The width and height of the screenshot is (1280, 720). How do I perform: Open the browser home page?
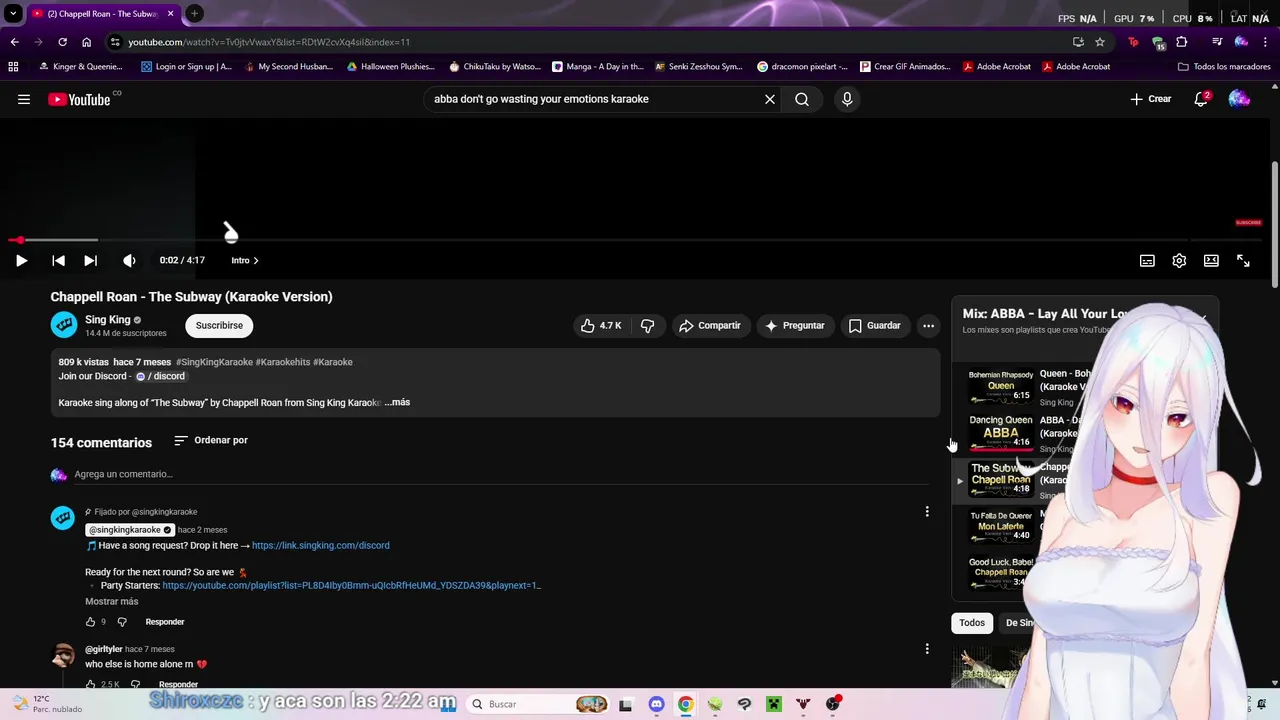pyautogui.click(x=86, y=42)
